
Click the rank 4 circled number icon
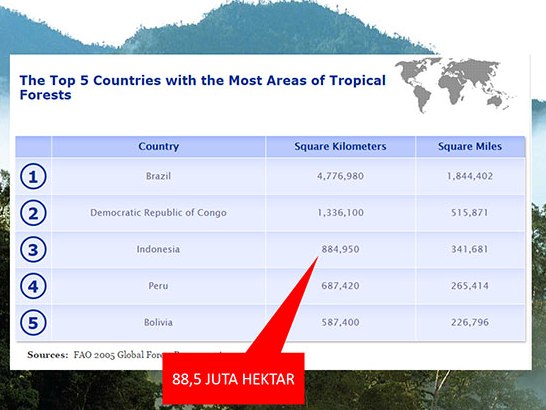(33, 286)
